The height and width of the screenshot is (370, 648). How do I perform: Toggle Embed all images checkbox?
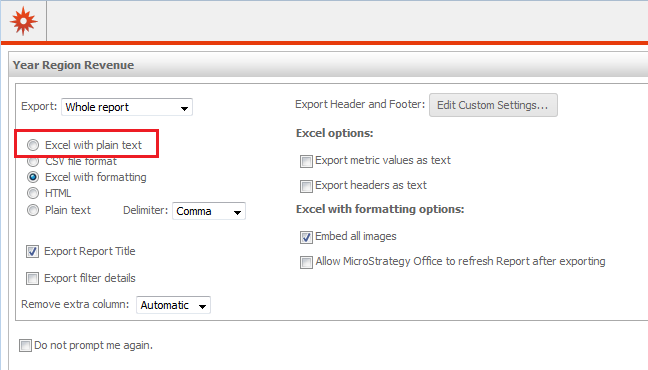click(306, 237)
